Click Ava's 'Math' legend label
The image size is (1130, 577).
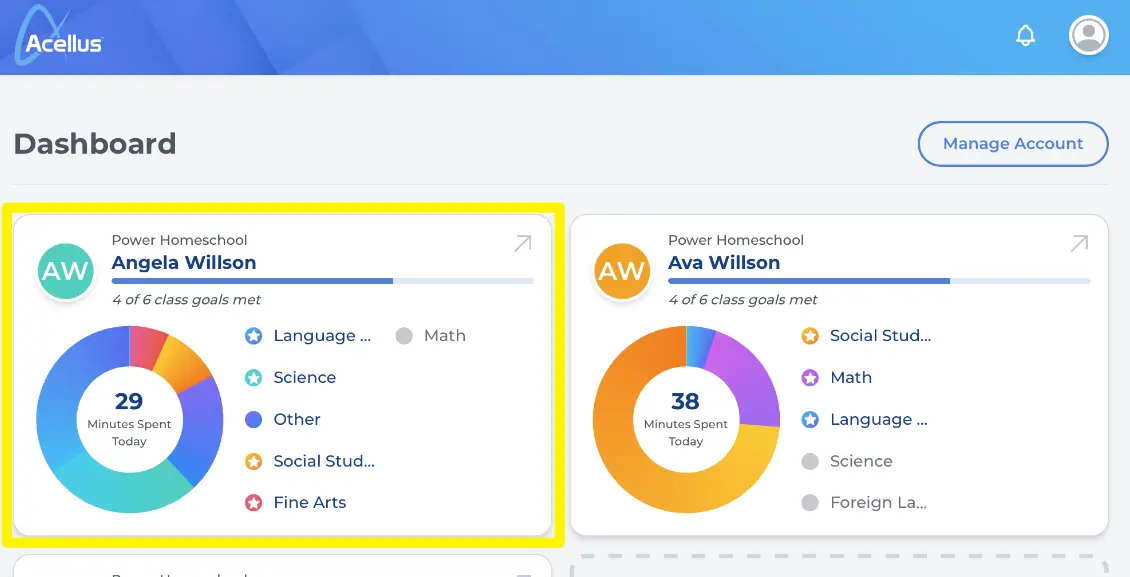pos(851,377)
